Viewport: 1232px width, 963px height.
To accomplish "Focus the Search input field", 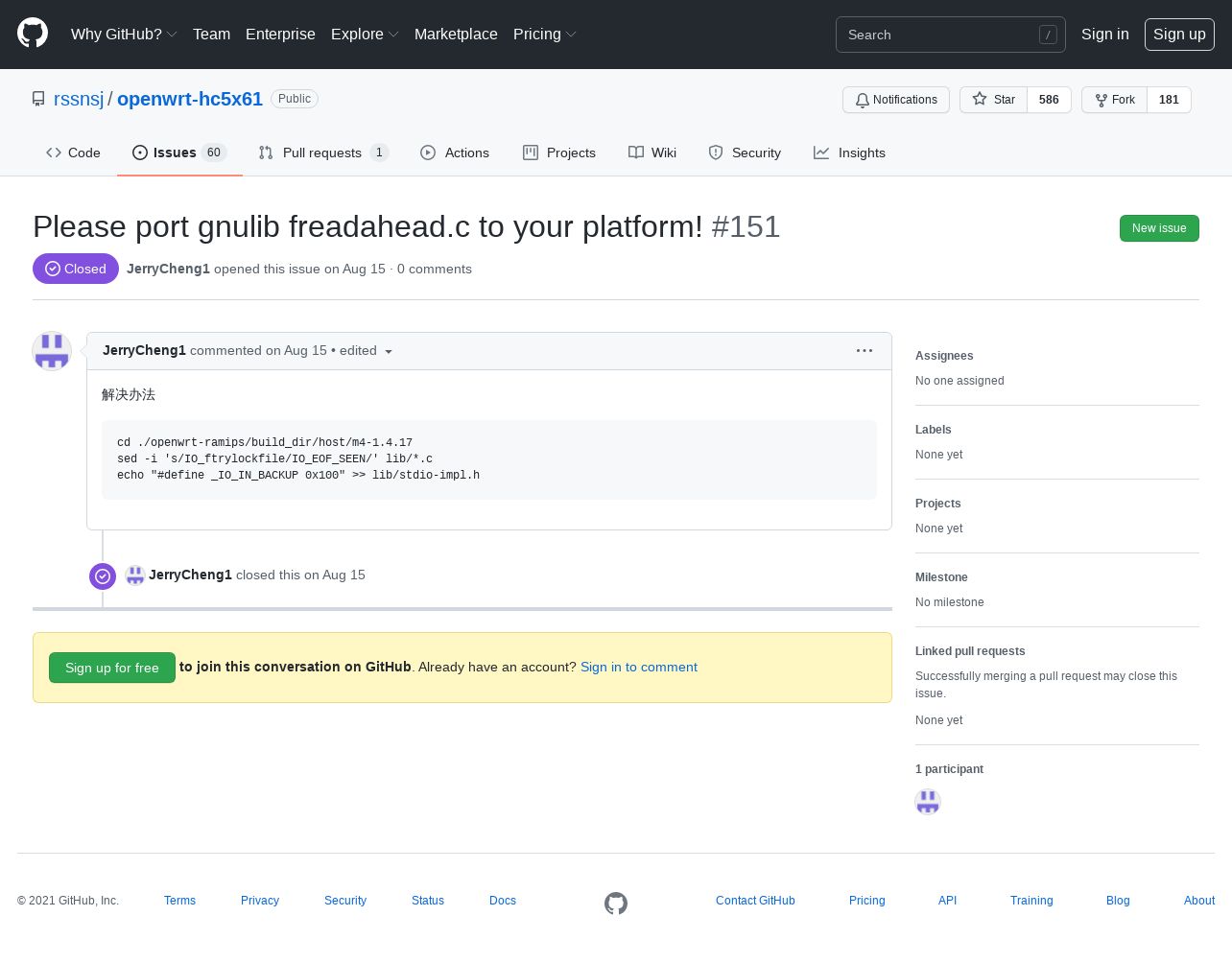I will [950, 35].
